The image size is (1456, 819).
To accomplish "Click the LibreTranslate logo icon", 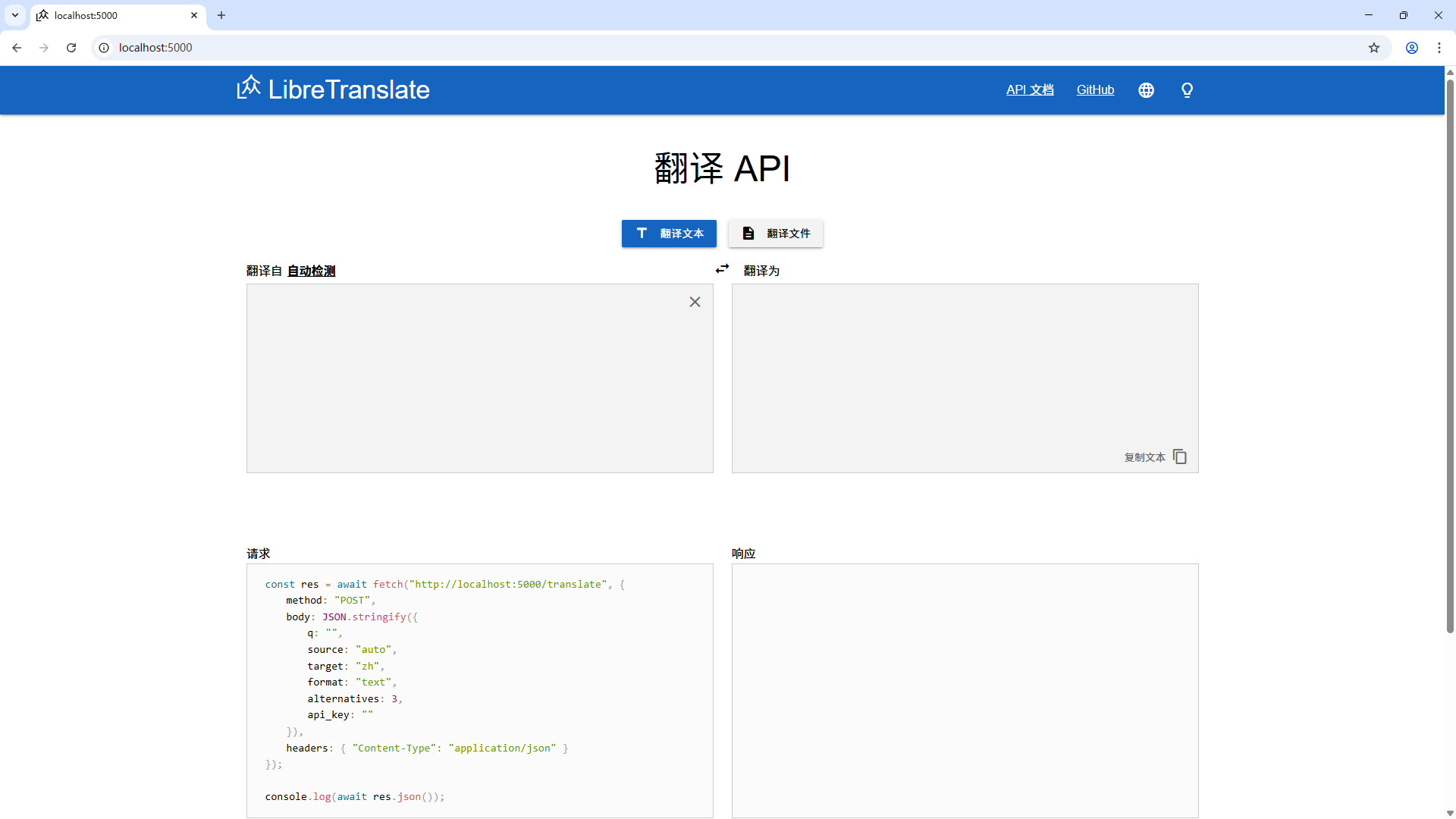I will point(249,88).
